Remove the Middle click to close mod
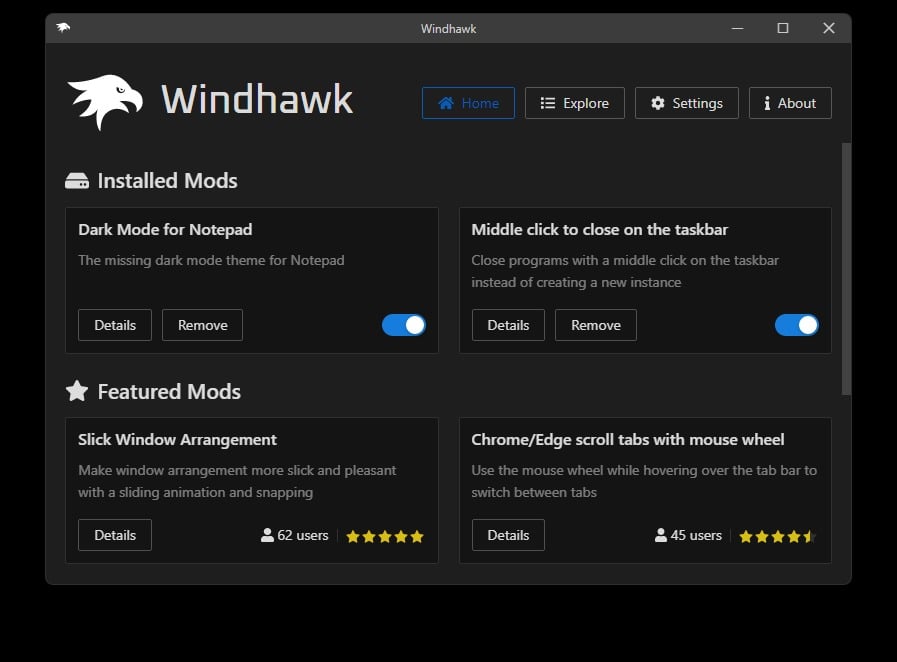 coord(596,325)
